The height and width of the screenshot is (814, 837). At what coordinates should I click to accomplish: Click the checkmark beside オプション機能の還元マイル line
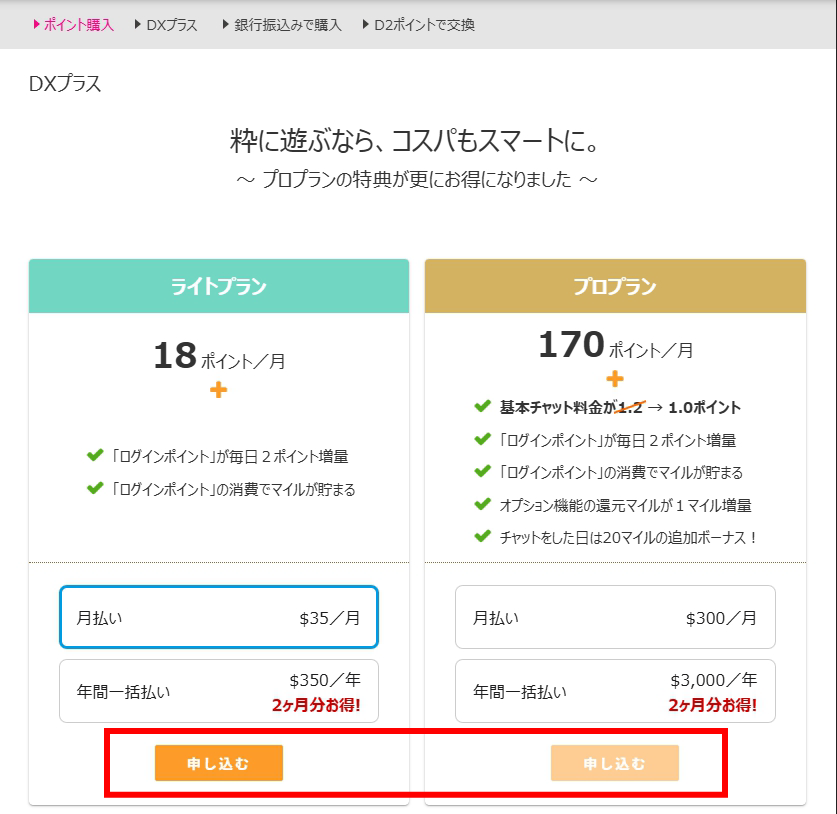[x=482, y=504]
